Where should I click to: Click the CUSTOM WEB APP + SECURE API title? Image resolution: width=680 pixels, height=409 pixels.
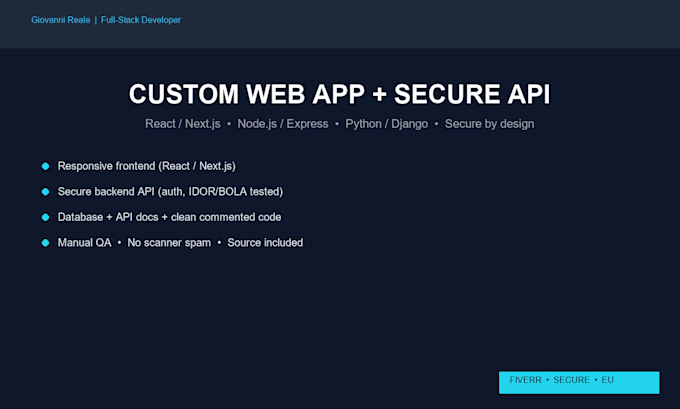(340, 94)
